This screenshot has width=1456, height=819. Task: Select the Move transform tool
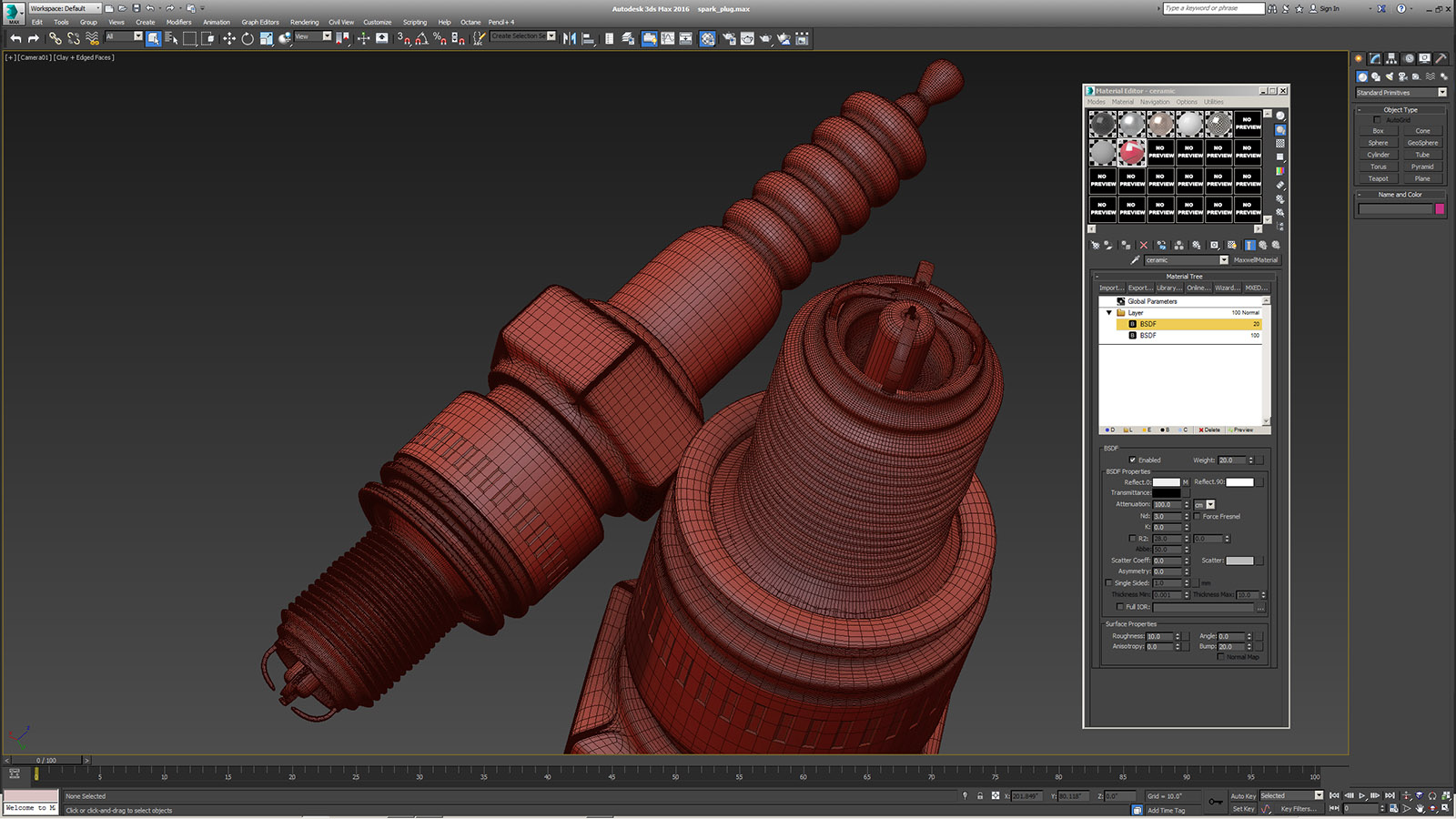coord(228,38)
